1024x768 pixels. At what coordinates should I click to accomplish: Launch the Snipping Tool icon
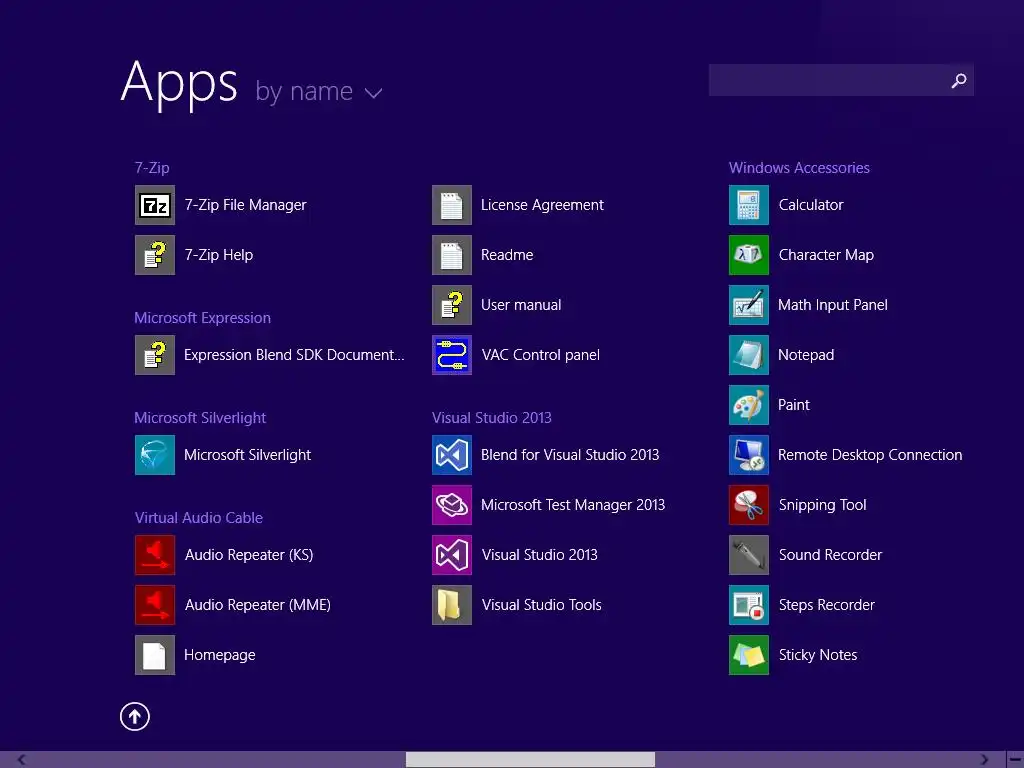[749, 505]
